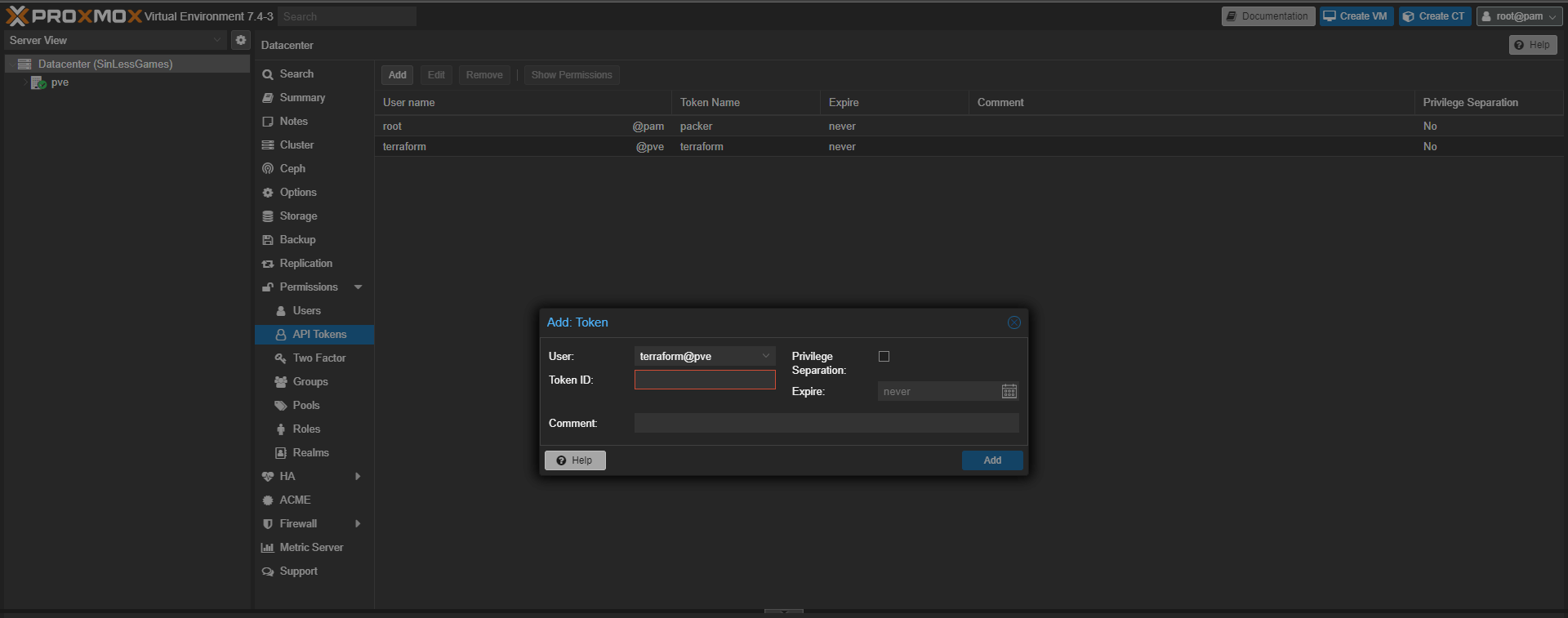Click the ACME certificate icon
Viewport: 1568px width, 618px height.
tap(268, 500)
